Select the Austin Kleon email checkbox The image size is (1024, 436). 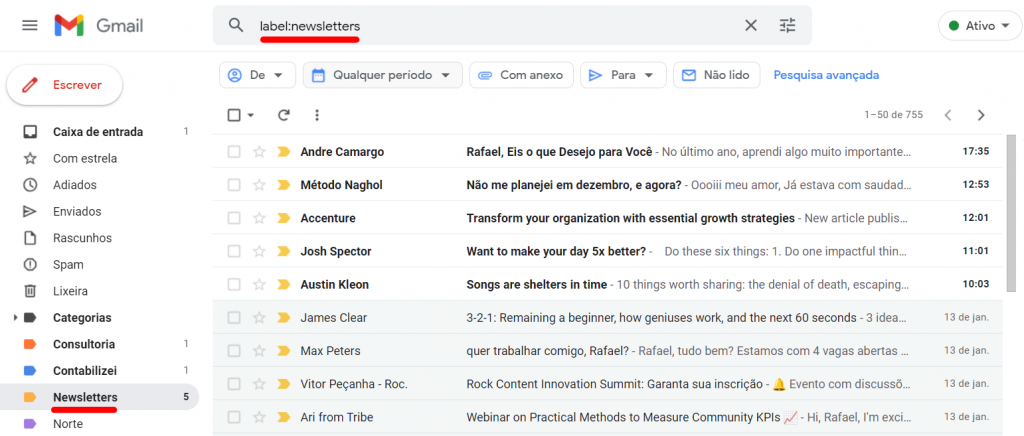(x=234, y=284)
